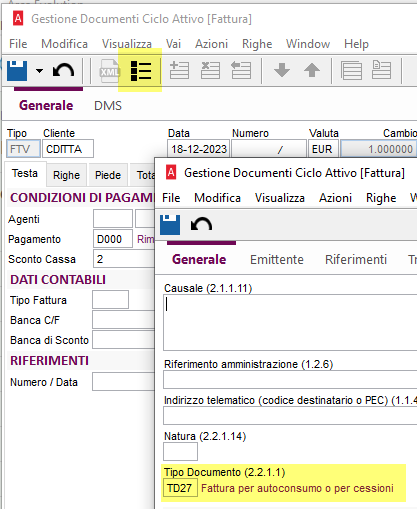This screenshot has height=509, width=417.
Task: Click the Tipo Fattura input field
Action: [110, 299]
